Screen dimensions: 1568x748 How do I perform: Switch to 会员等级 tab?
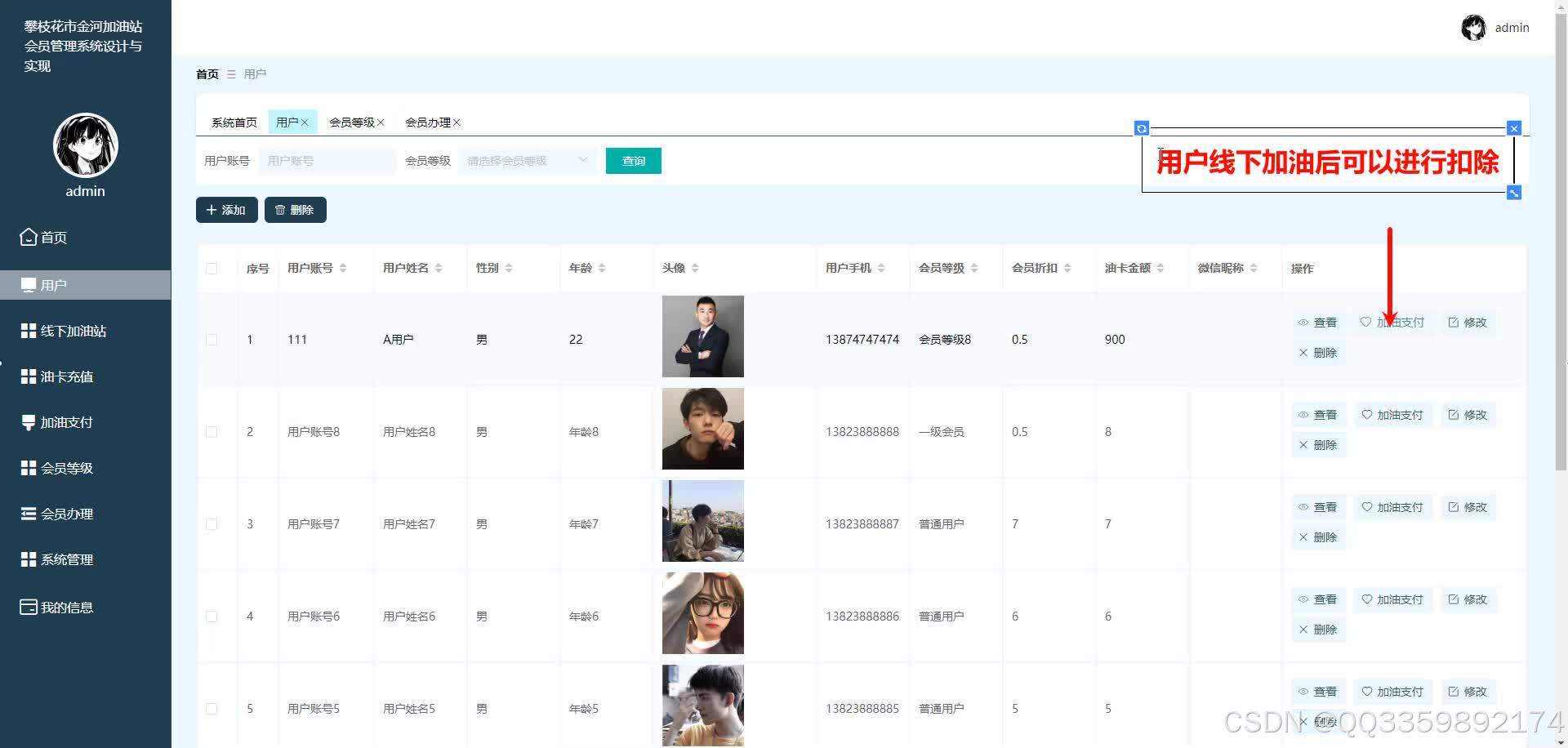tap(351, 122)
